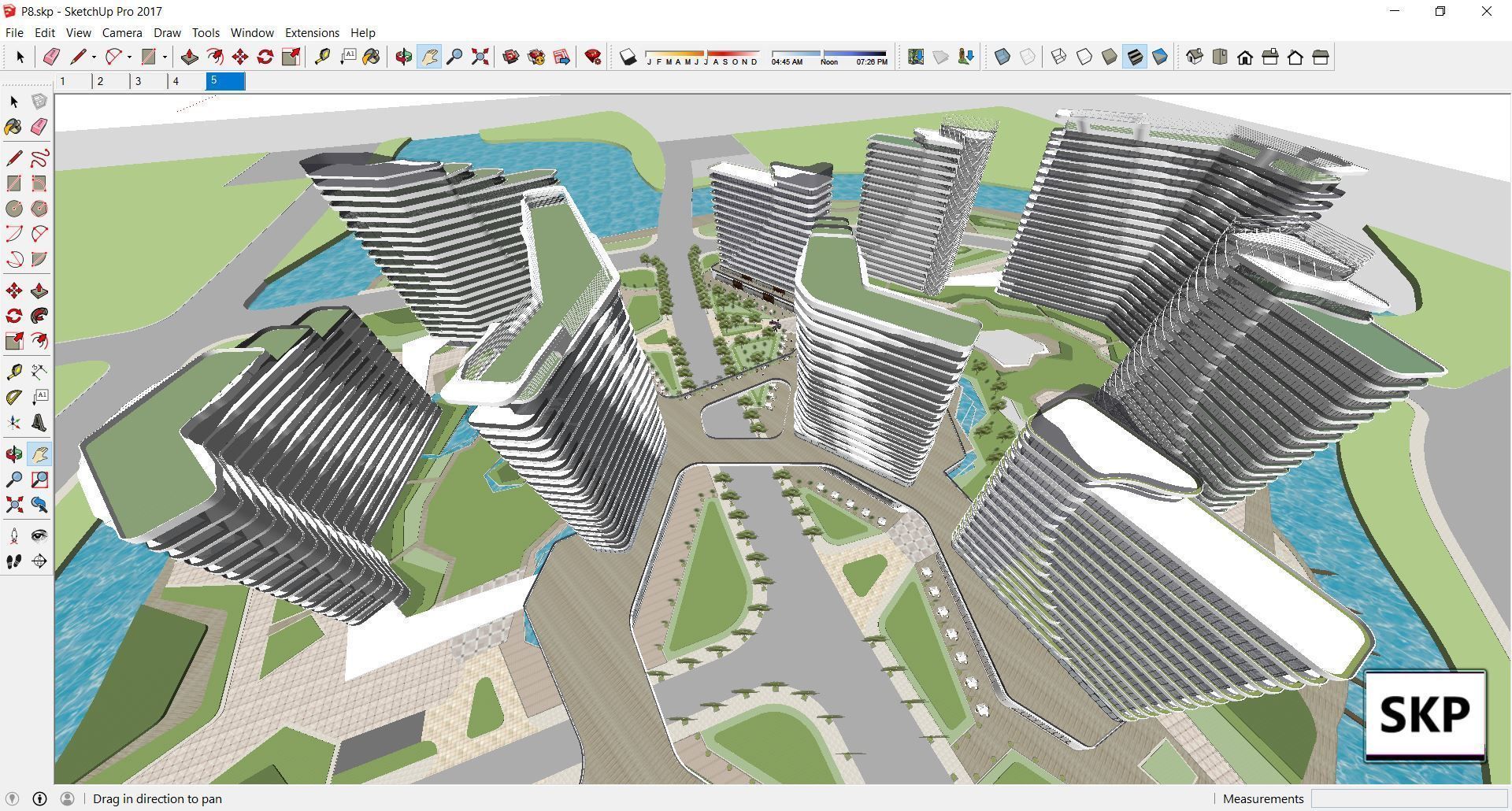Open the Draw menu

(x=167, y=32)
